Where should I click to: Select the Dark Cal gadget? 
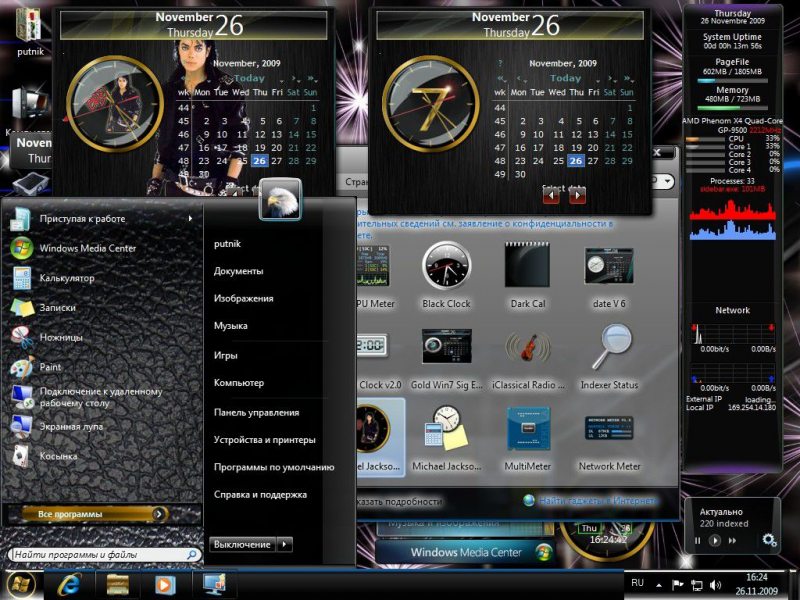528,276
